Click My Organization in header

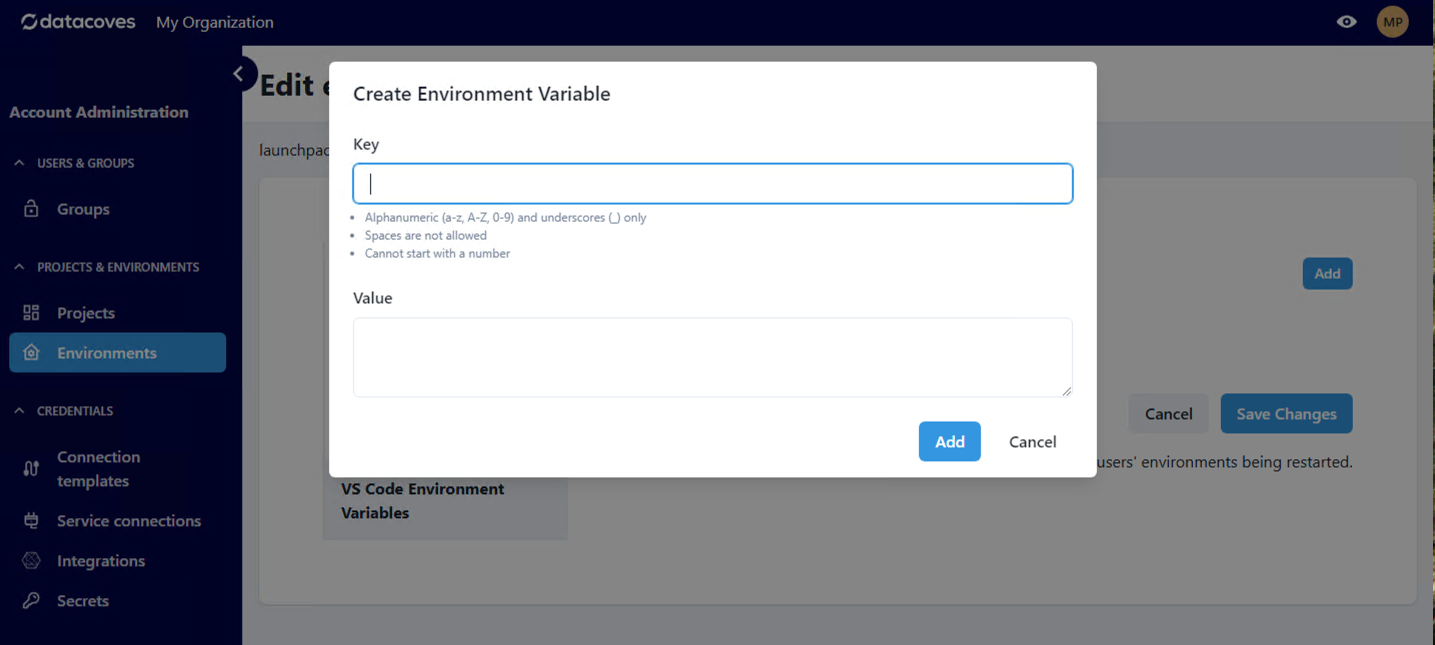(x=215, y=22)
